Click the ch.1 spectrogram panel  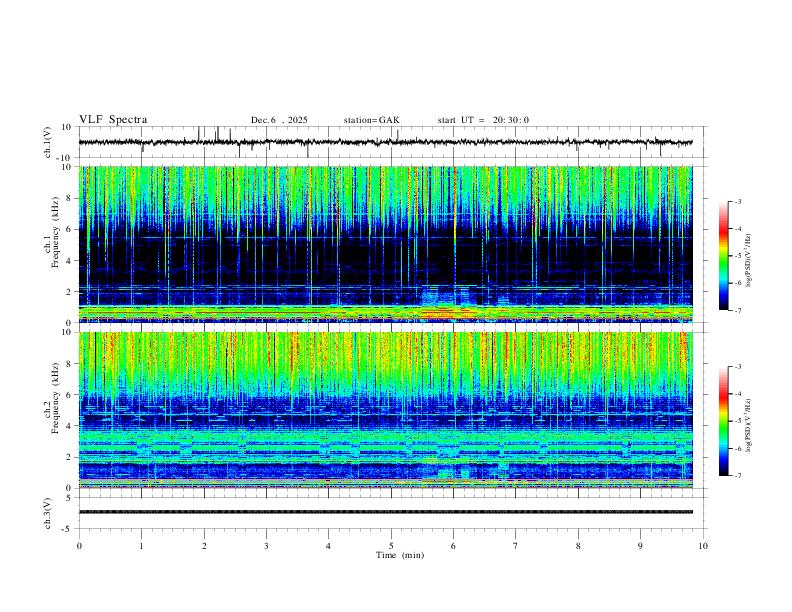pos(385,244)
